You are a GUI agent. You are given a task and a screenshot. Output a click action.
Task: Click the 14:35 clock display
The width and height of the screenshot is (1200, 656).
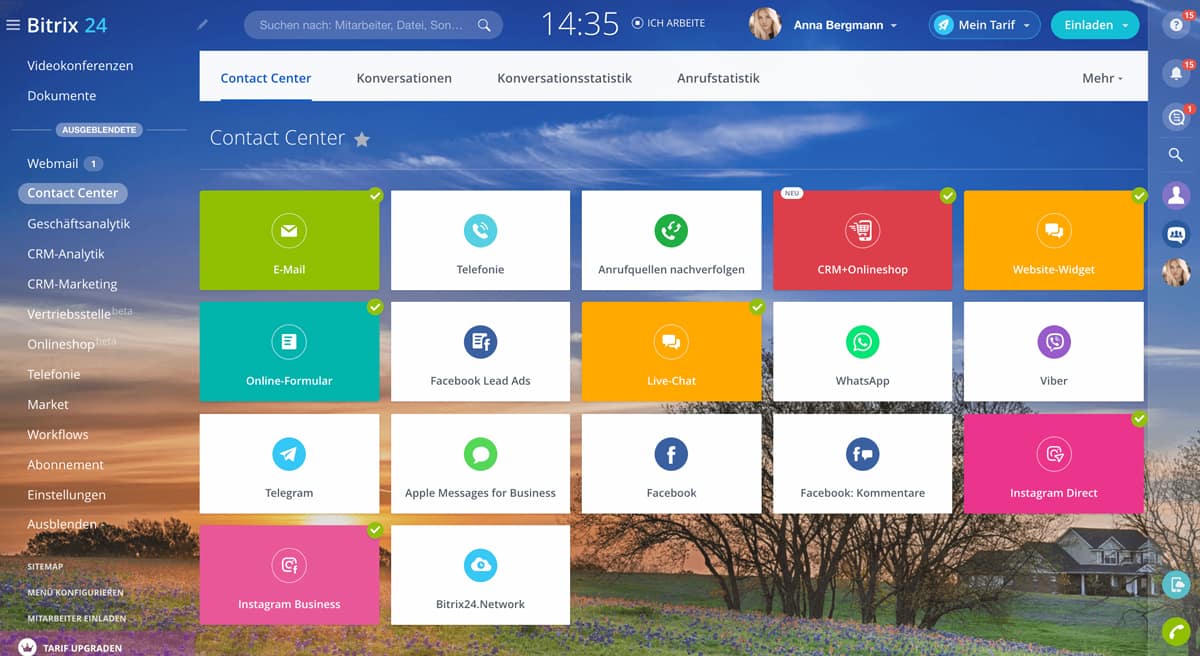click(580, 24)
